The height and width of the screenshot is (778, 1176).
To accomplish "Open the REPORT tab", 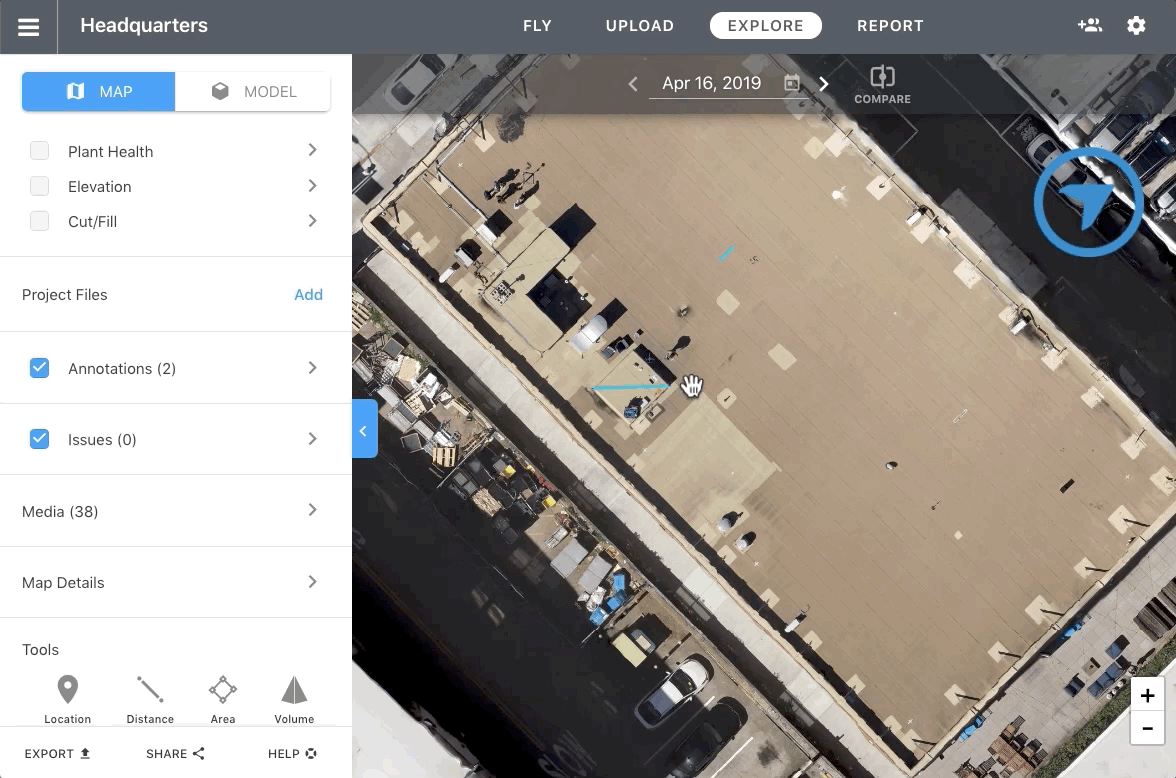I will [890, 26].
